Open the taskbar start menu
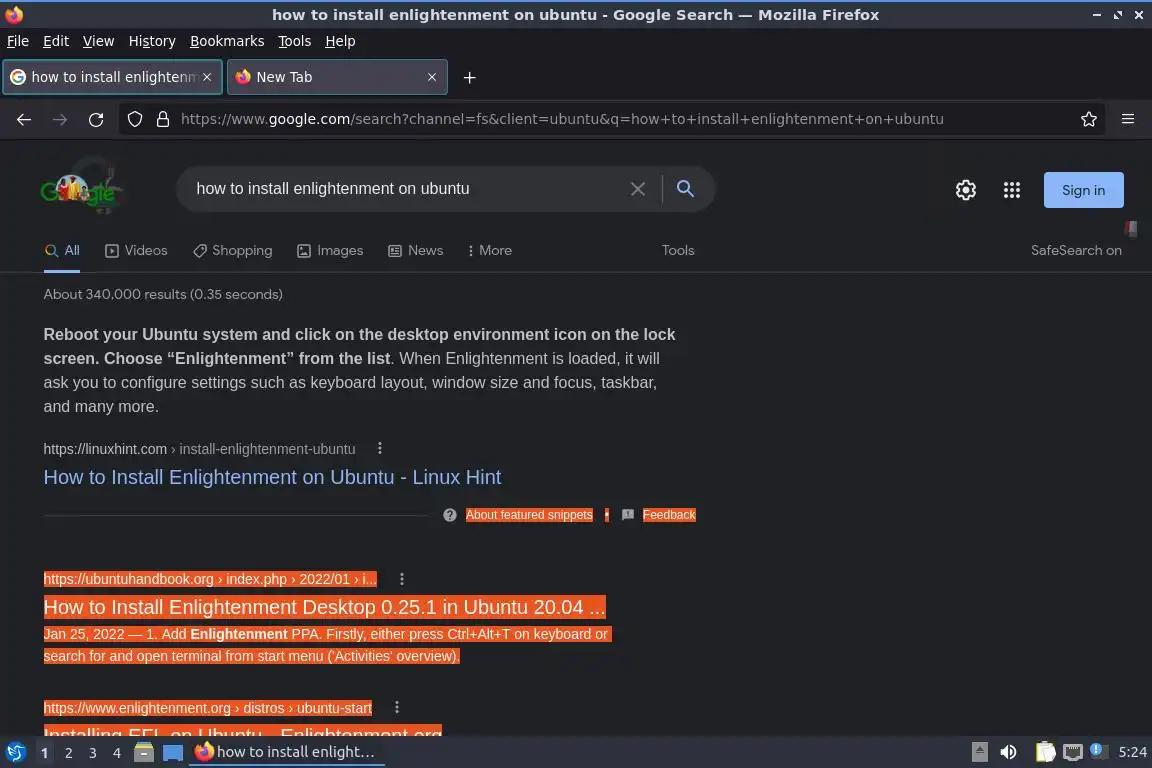The image size is (1152, 768). pyautogui.click(x=15, y=753)
